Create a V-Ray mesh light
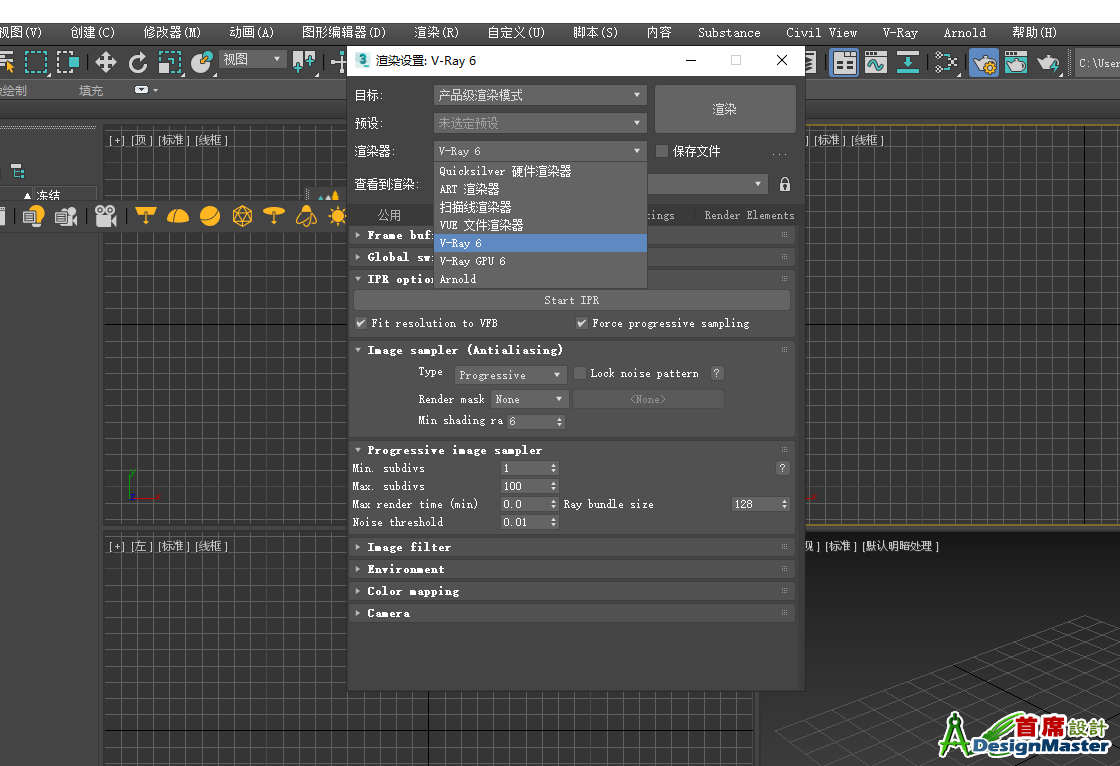1120x766 pixels. coord(242,216)
